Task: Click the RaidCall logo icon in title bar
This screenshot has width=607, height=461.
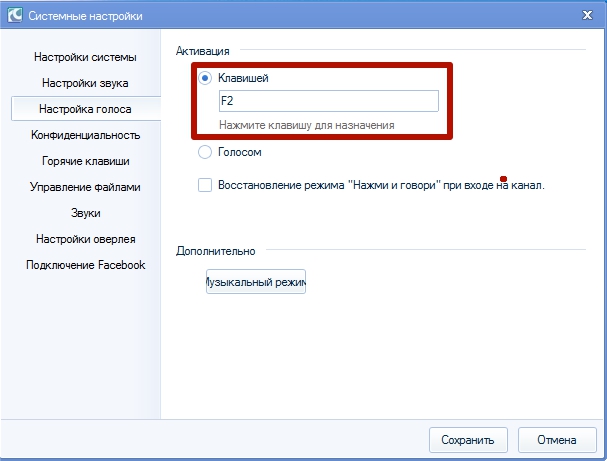Action: coord(13,16)
